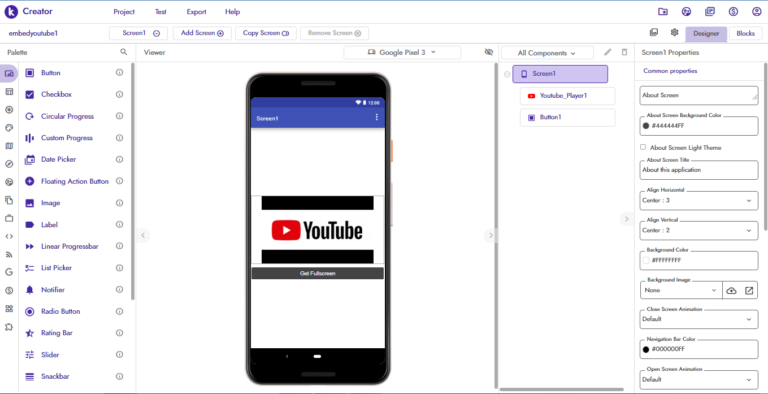768x394 pixels.
Task: Expand Common properties section
Action: pos(670,71)
